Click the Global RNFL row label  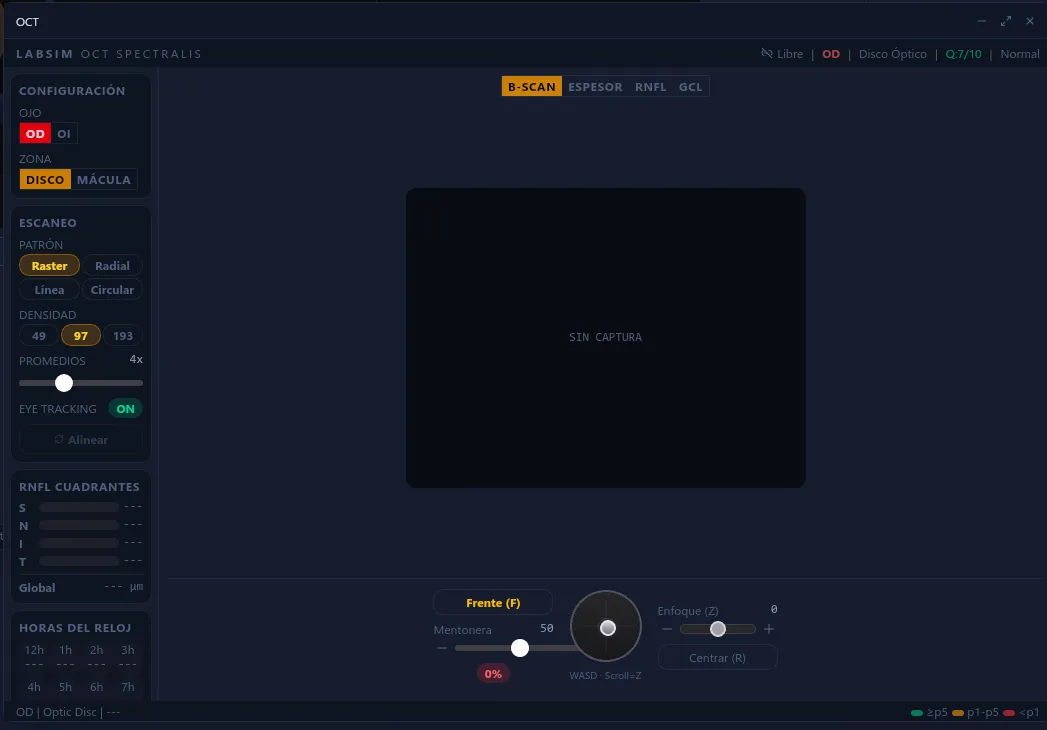(x=37, y=588)
